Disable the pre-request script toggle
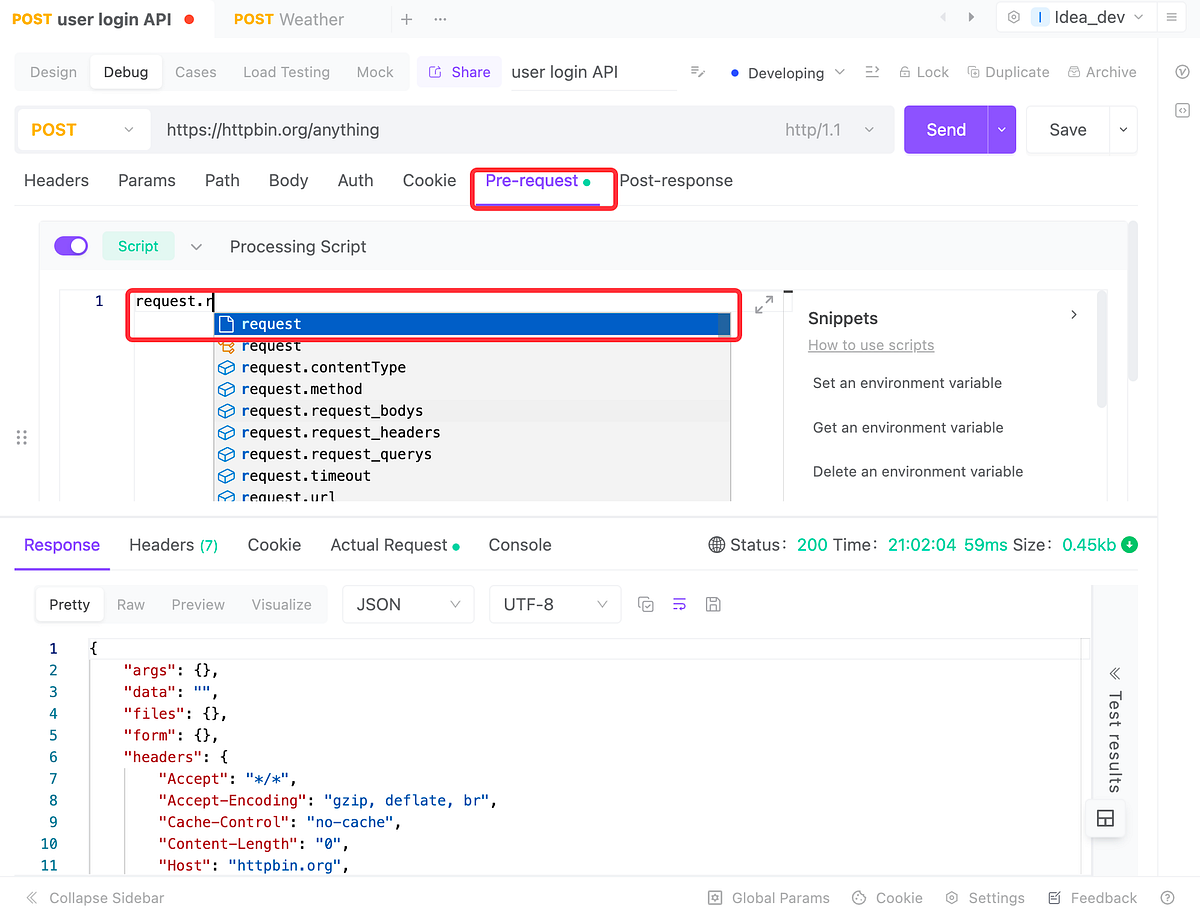 click(x=71, y=245)
